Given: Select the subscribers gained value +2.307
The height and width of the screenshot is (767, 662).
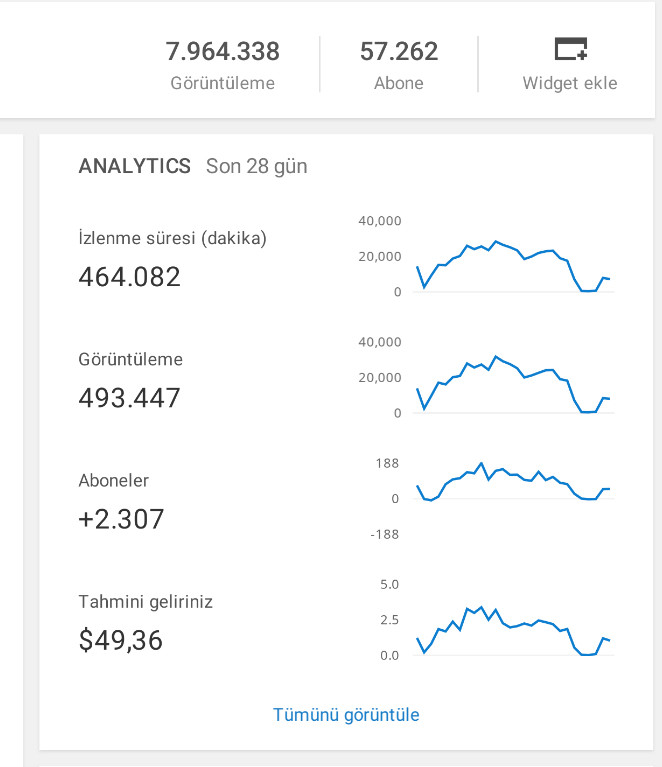Looking at the screenshot, I should point(121,519).
